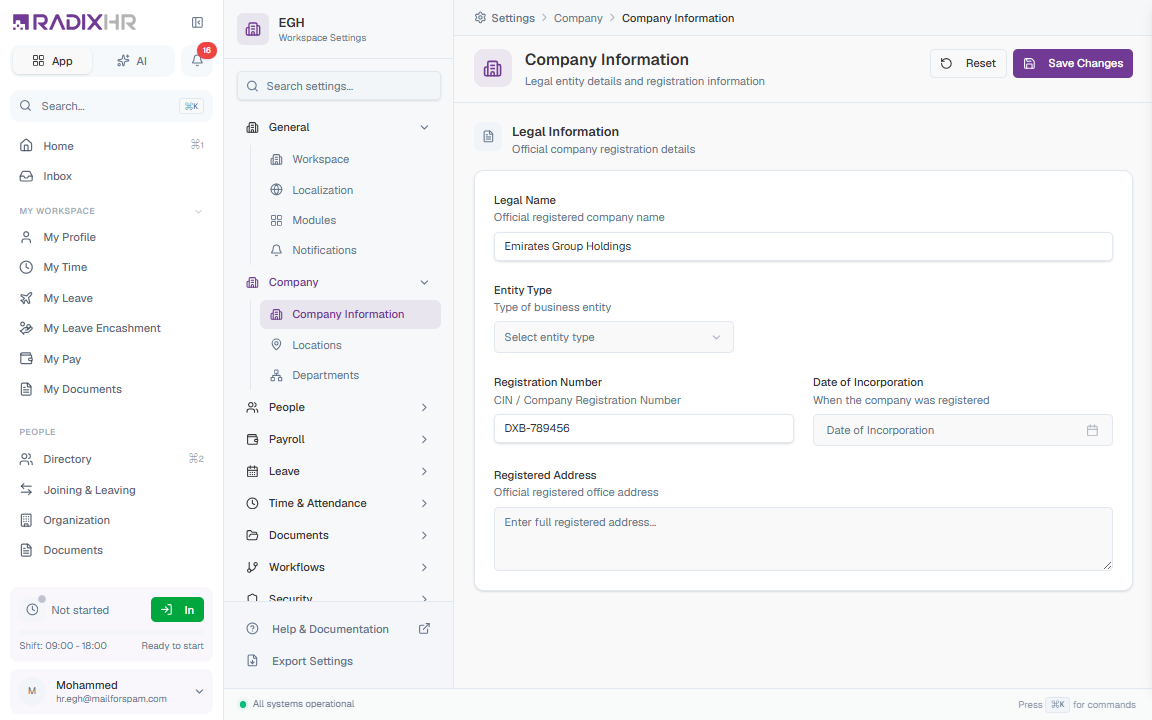Click the My Time clock icon
The height and width of the screenshot is (720, 1152).
click(26, 267)
